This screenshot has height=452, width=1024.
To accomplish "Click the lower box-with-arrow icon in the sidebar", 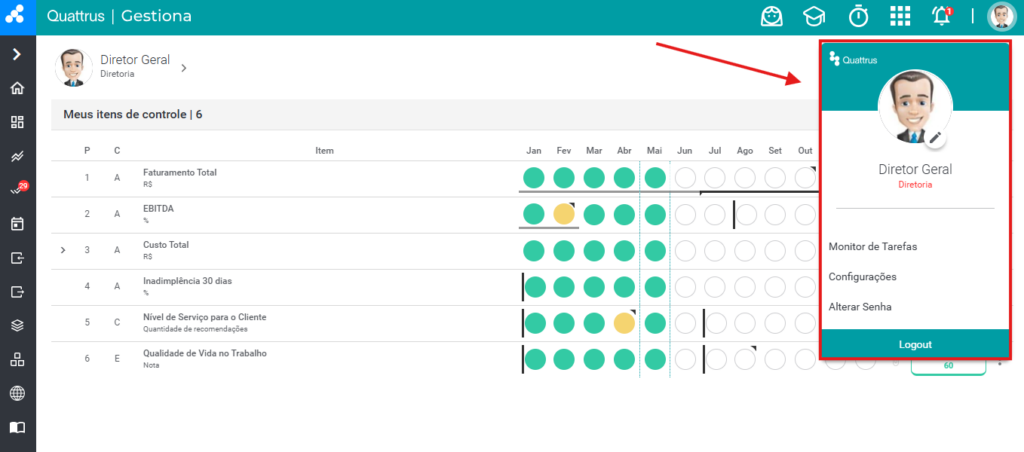I will [18, 291].
